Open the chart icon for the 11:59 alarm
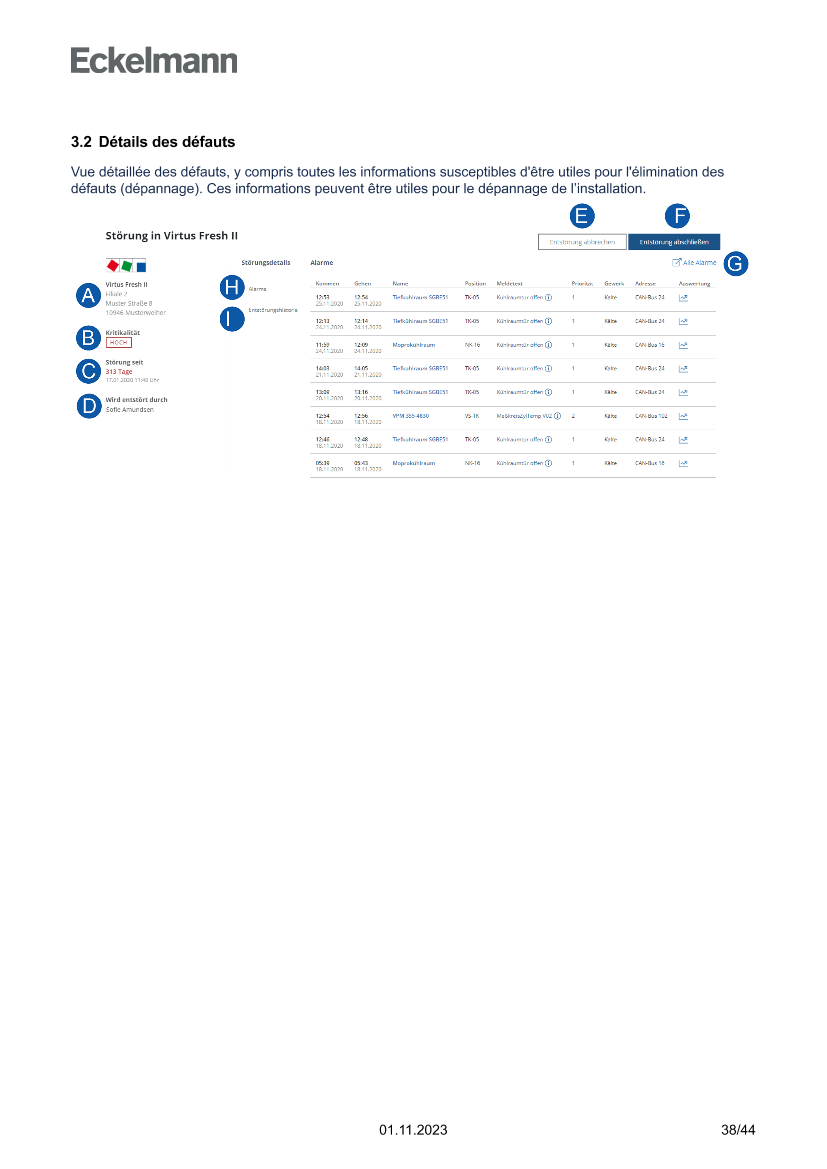Screen dimensions: 827x1169 pyautogui.click(x=683, y=345)
